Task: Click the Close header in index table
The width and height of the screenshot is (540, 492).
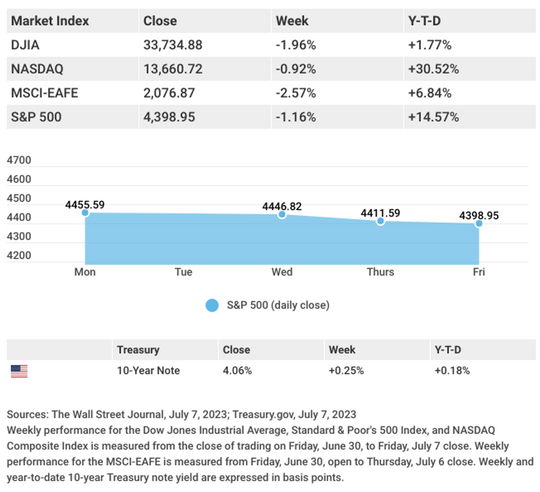Action: coord(160,21)
